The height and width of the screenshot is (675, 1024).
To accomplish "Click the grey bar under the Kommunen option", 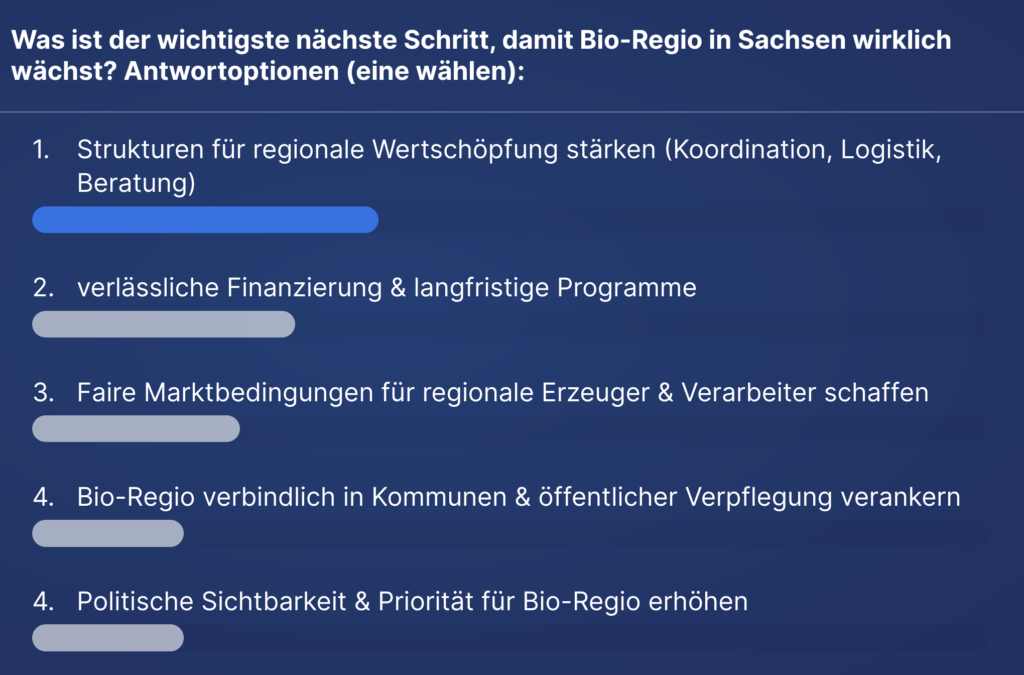I will tap(108, 533).
